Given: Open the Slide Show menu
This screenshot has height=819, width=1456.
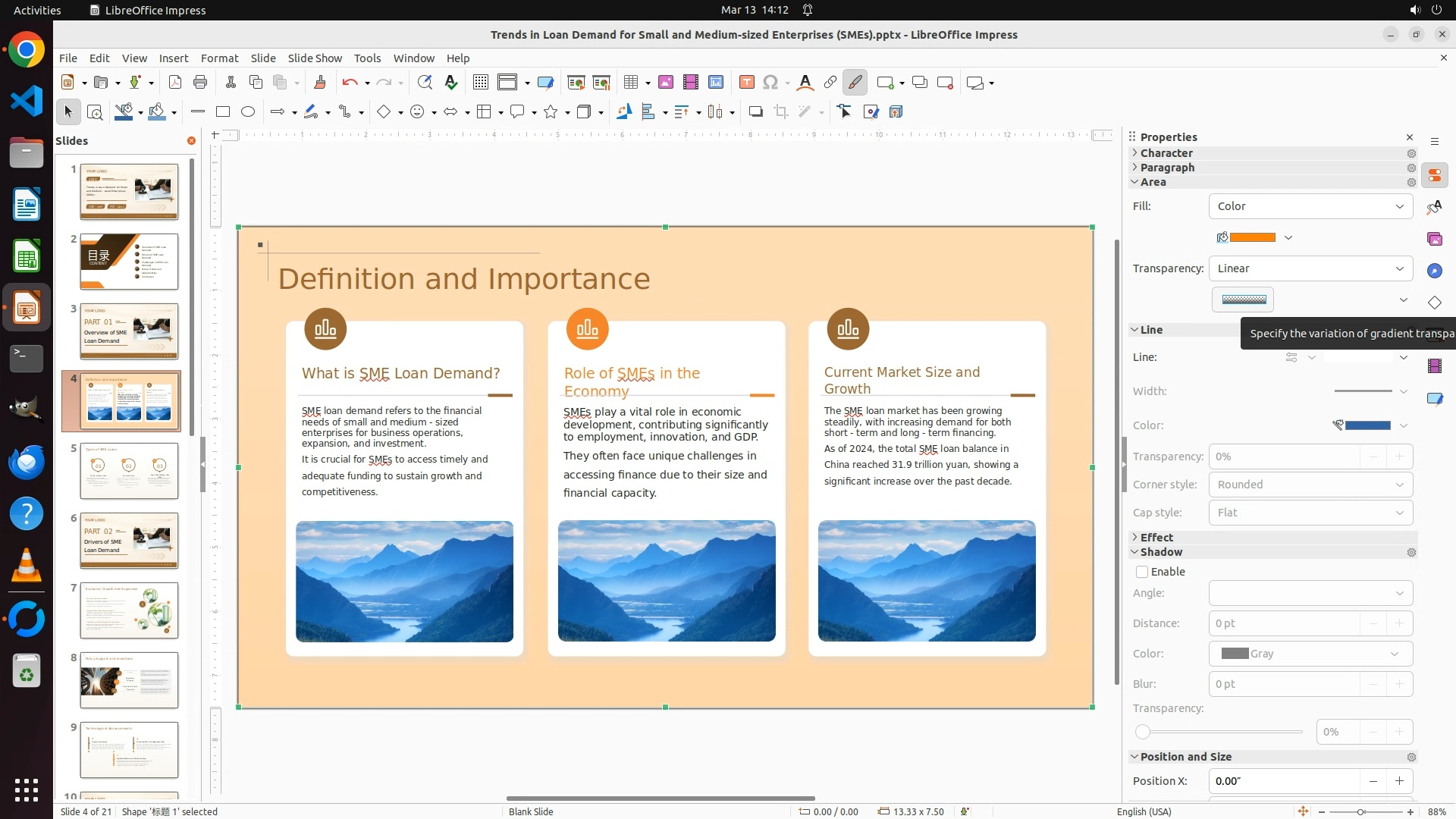Looking at the screenshot, I should [315, 58].
